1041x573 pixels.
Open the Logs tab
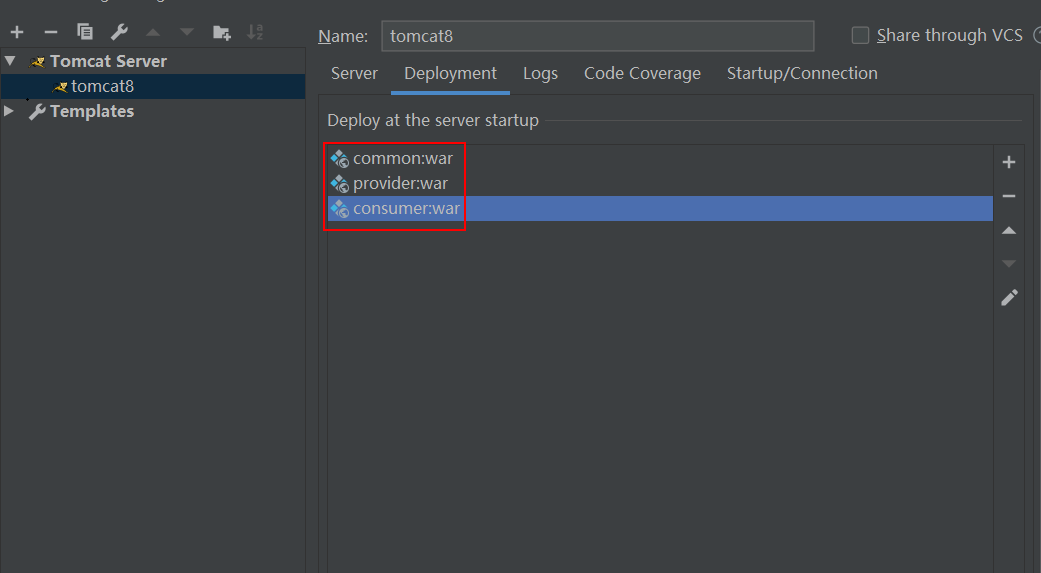point(540,73)
